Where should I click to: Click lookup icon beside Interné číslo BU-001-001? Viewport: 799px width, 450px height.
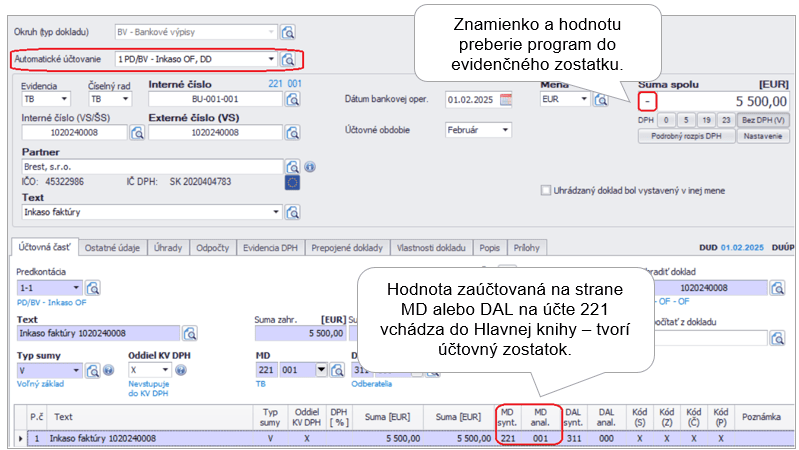[x=295, y=99]
